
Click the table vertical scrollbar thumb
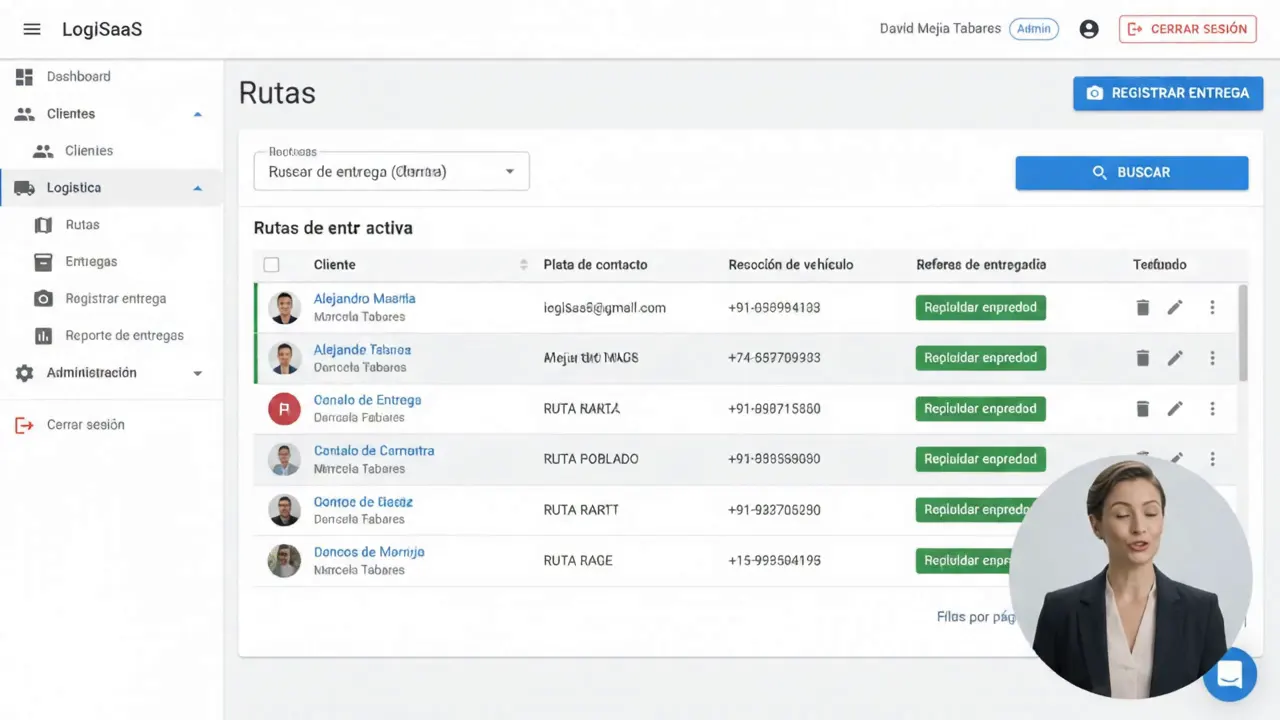click(x=1243, y=333)
